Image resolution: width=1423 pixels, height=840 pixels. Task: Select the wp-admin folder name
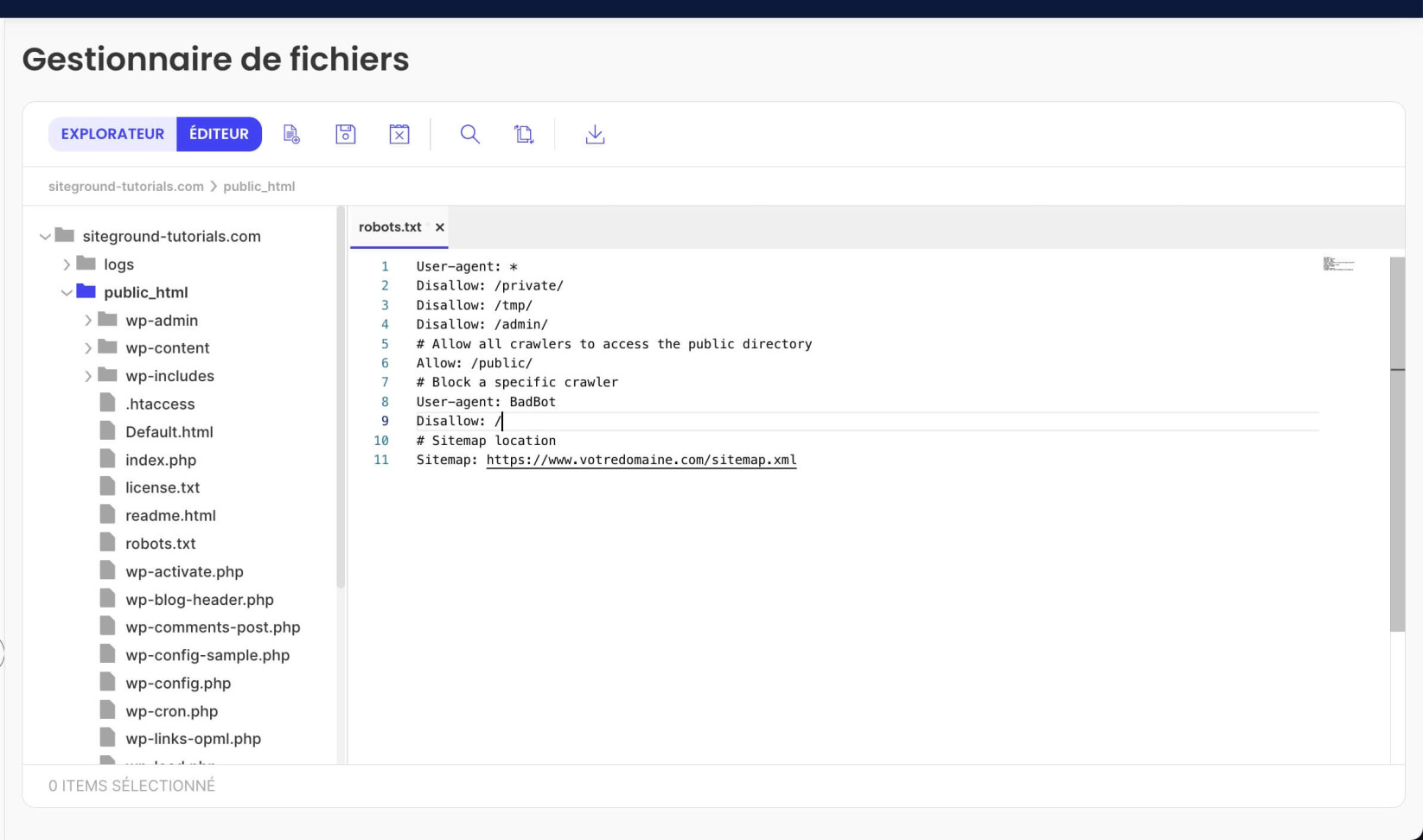pyautogui.click(x=162, y=321)
